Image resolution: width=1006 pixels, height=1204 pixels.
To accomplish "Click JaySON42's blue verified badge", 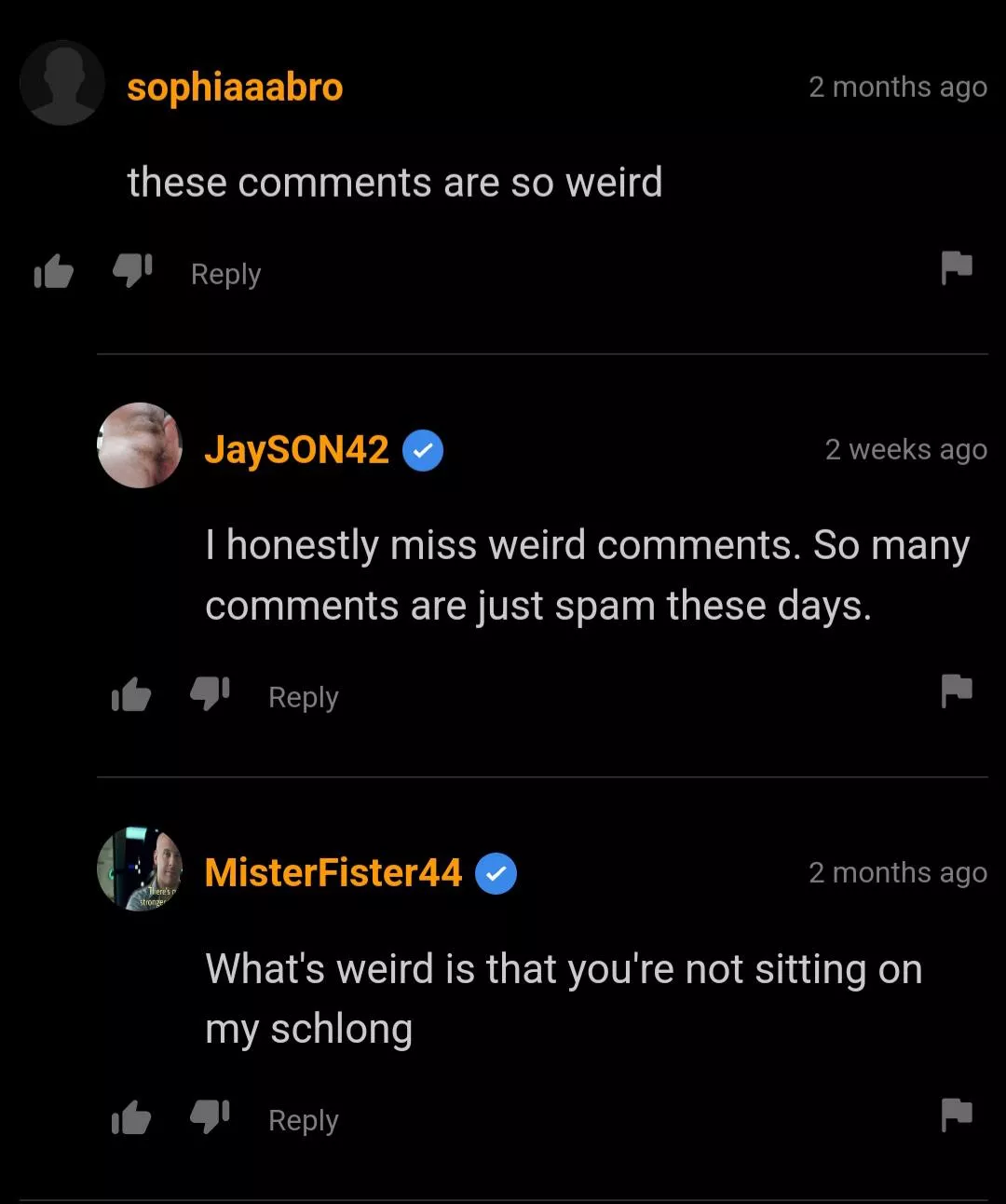I will (x=422, y=450).
